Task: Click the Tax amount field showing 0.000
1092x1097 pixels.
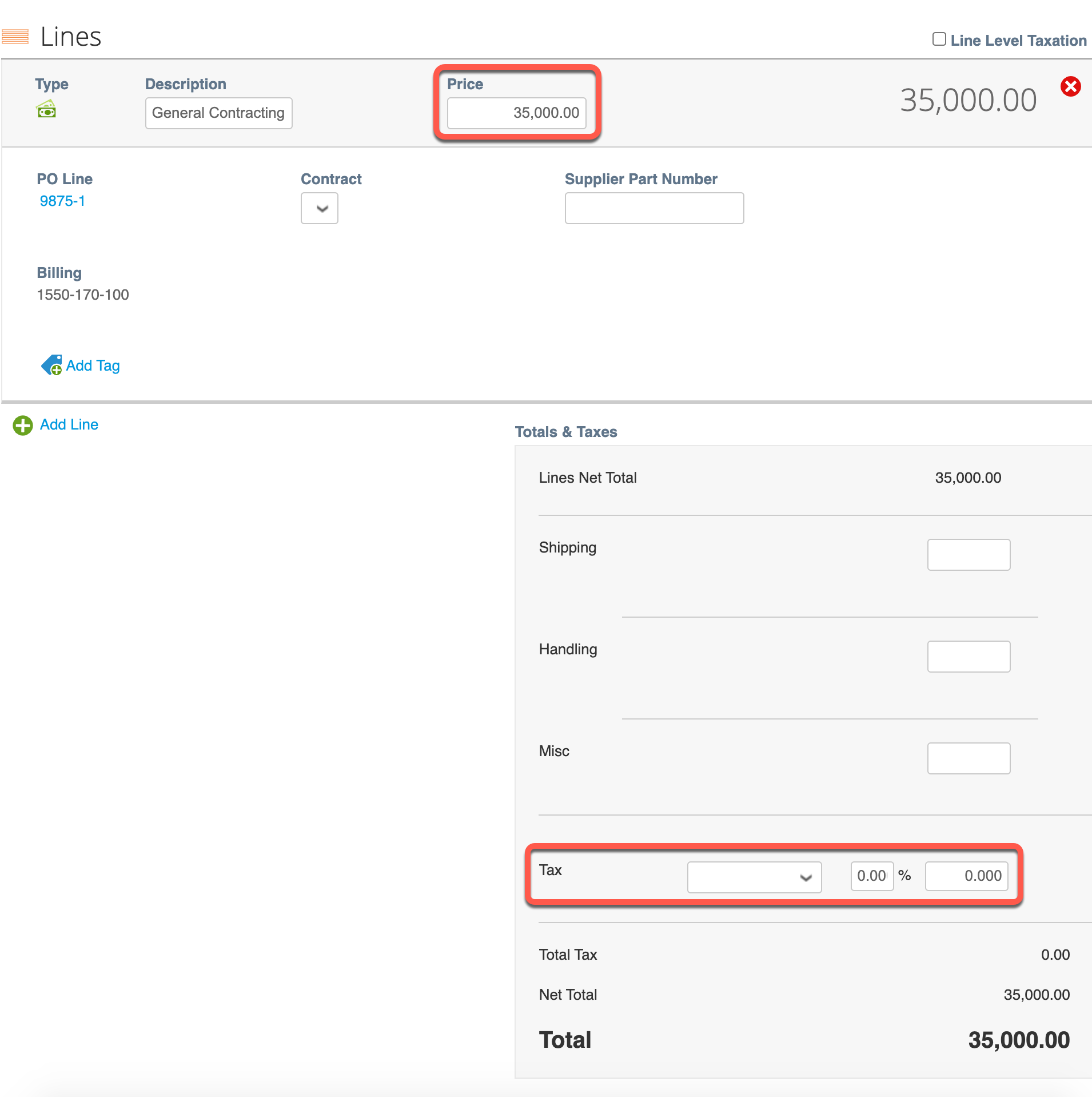Action: (x=966, y=876)
